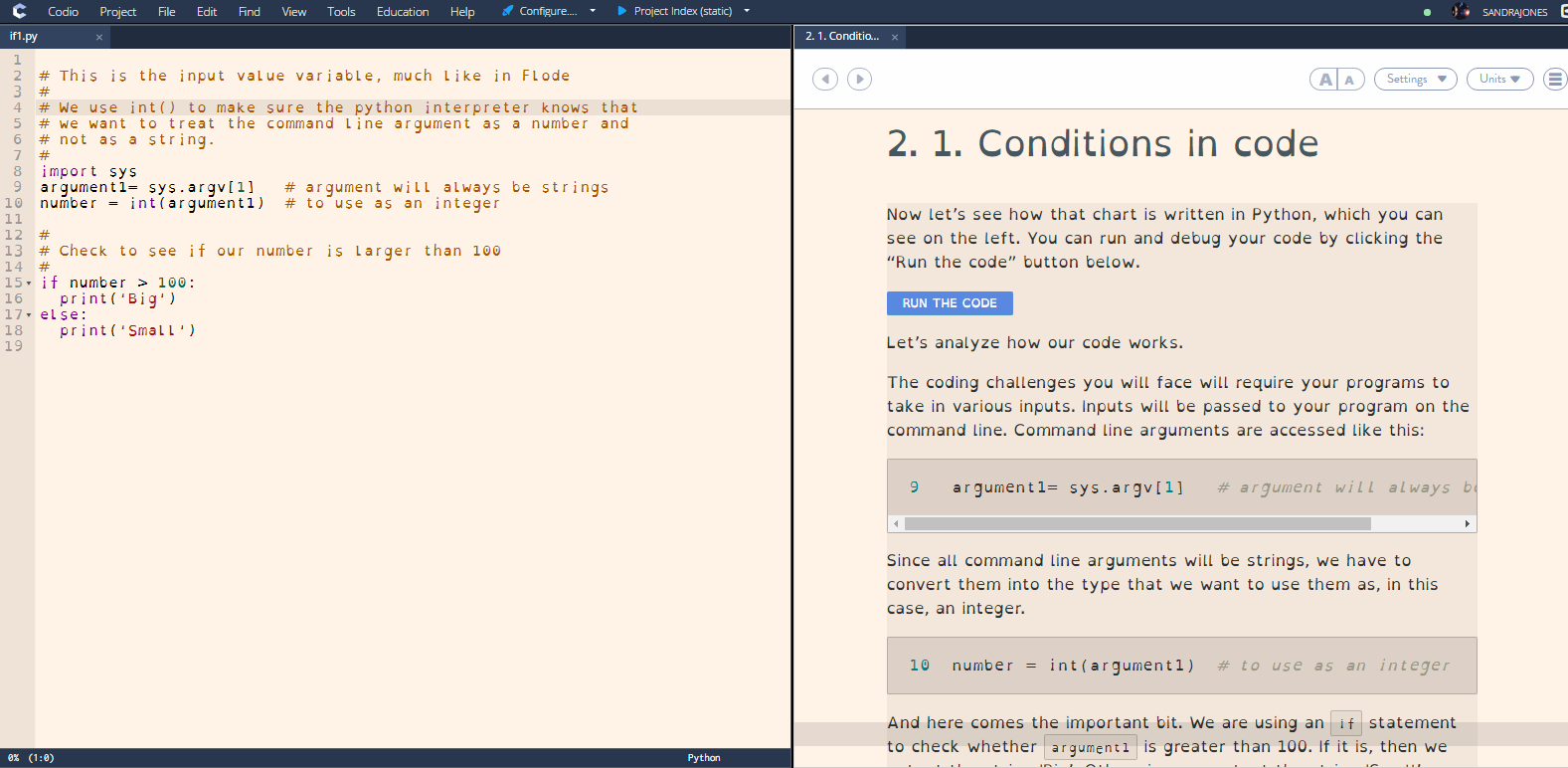1568x768 pixels.
Task: Open the Tools menu
Action: pyautogui.click(x=341, y=12)
